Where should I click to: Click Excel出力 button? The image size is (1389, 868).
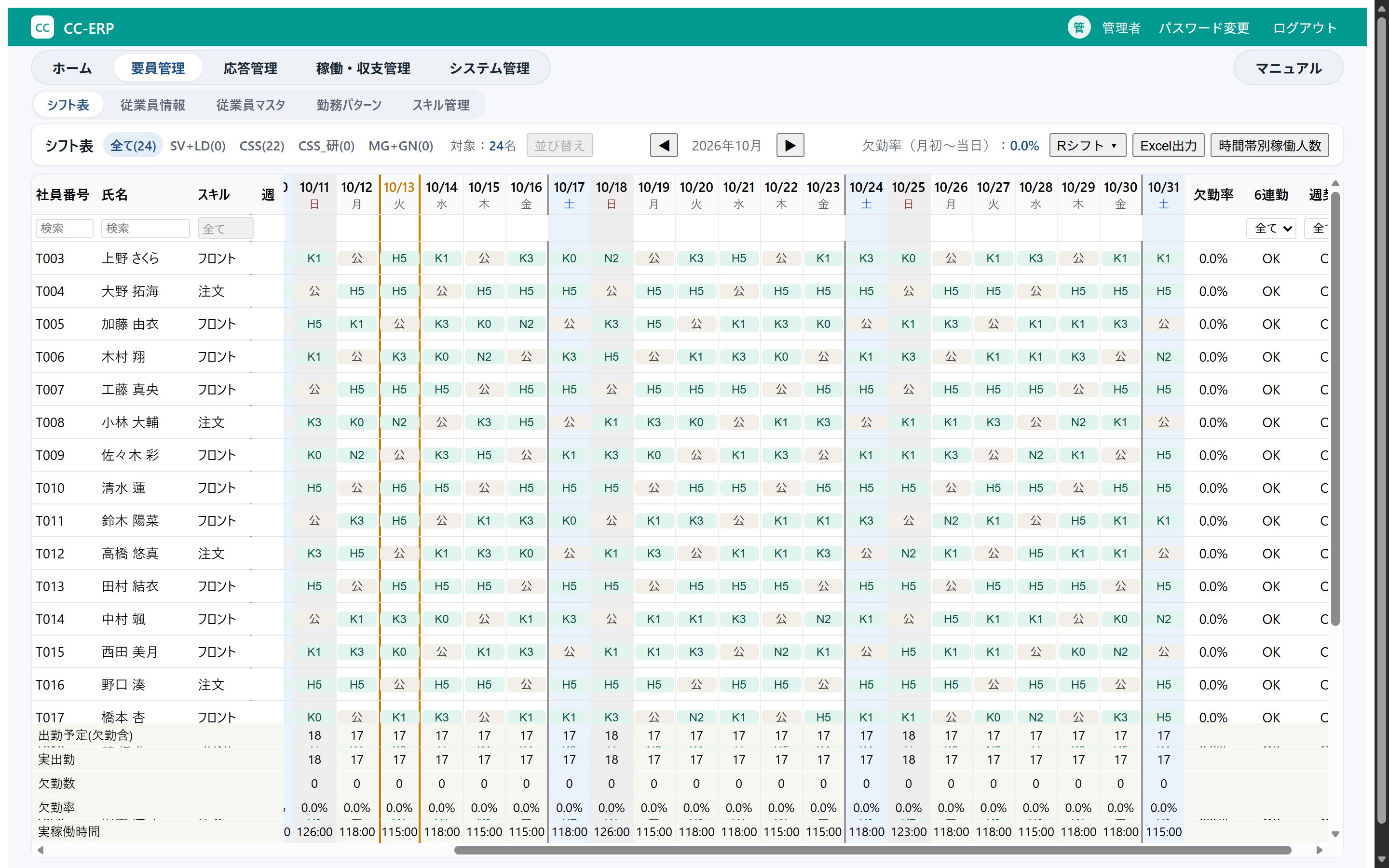pos(1168,145)
